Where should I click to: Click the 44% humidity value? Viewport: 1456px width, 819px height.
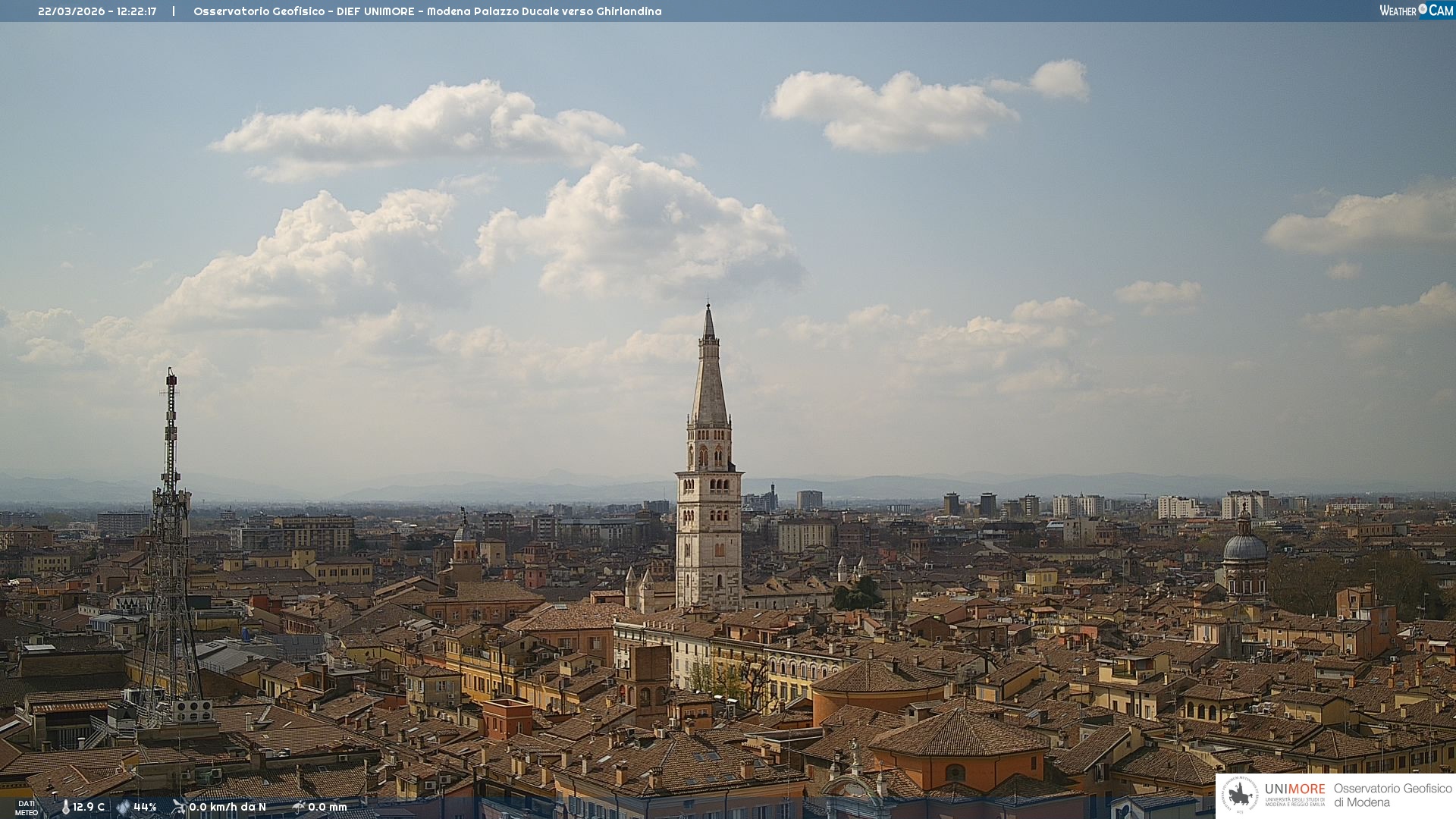pos(145,807)
